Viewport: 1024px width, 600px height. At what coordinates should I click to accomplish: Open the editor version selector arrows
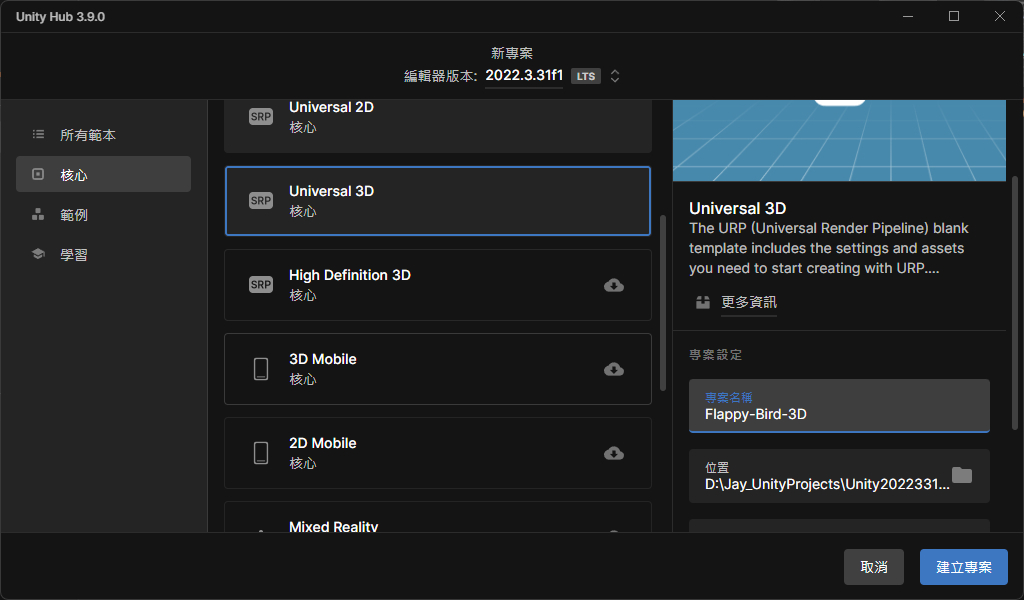pos(615,76)
